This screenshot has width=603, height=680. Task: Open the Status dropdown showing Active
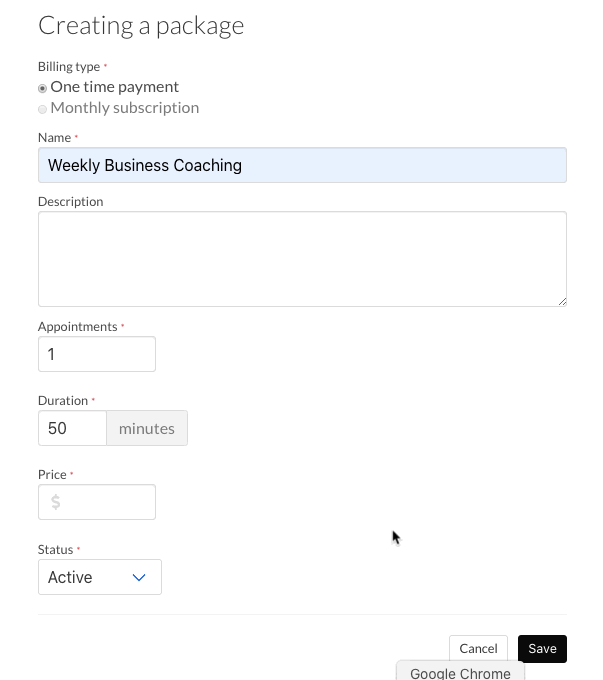100,577
